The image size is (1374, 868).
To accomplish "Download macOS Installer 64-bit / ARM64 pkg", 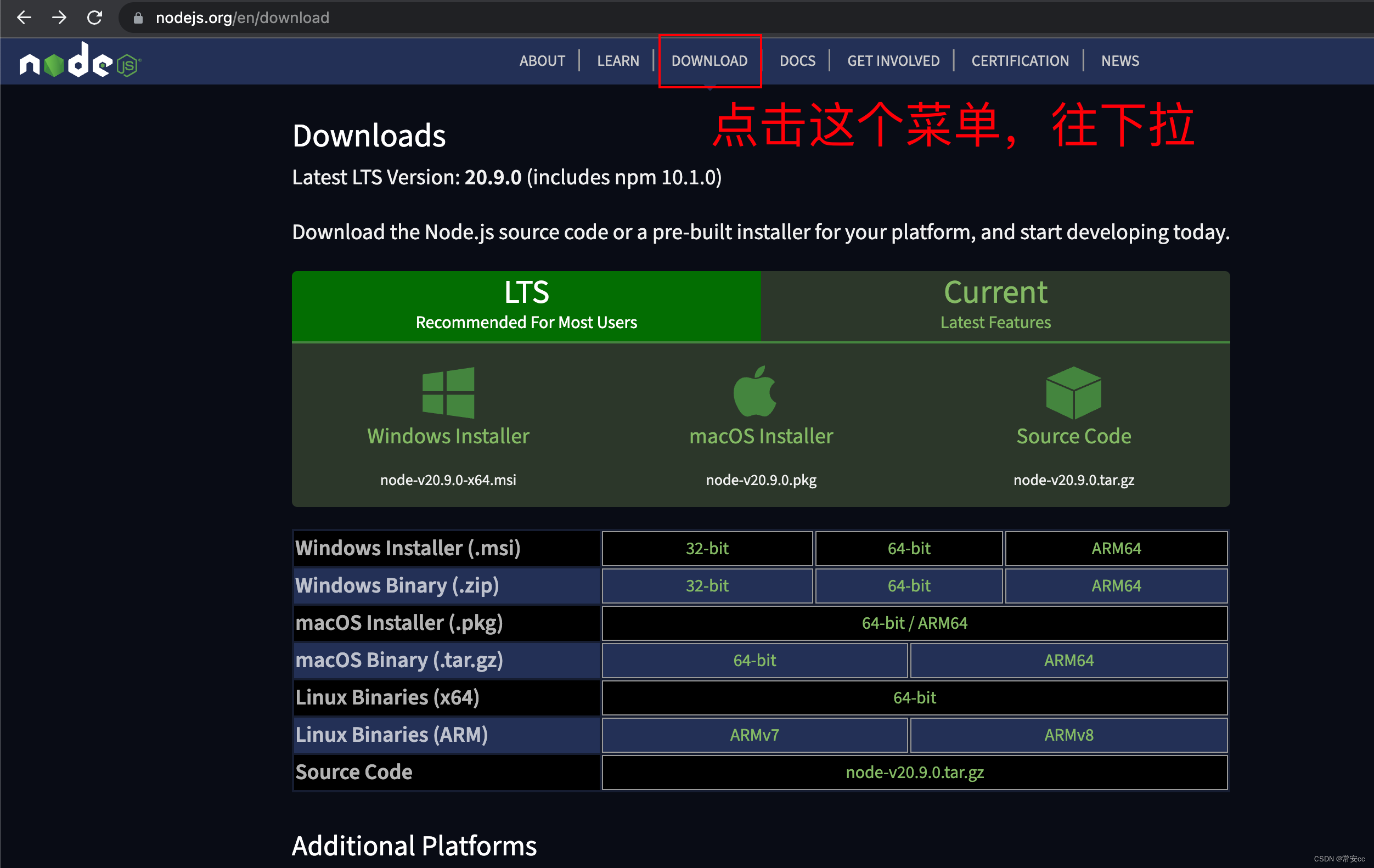I will [914, 623].
